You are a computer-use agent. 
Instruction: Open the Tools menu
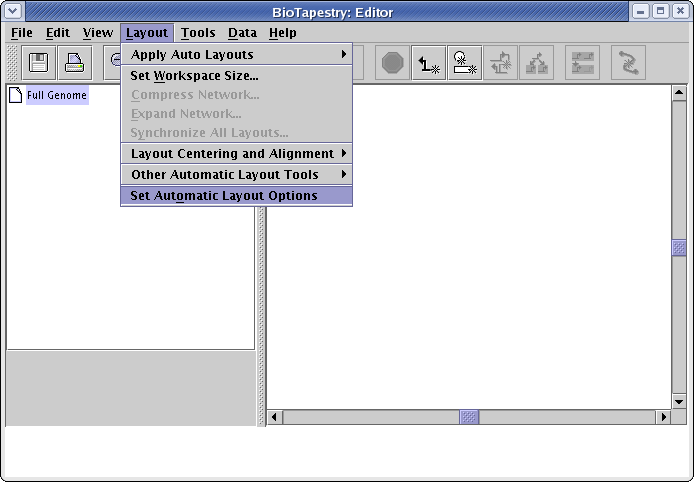click(x=198, y=33)
